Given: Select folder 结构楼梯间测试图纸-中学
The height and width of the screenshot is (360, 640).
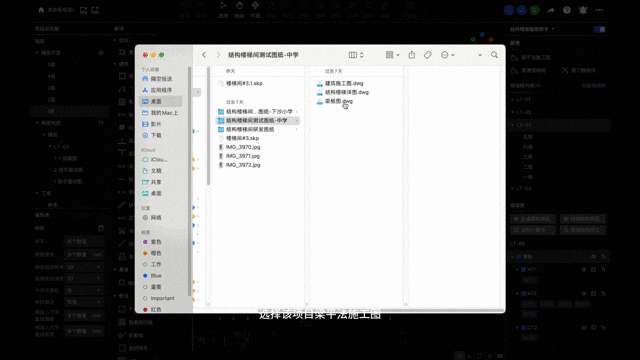Looking at the screenshot, I should (x=257, y=120).
